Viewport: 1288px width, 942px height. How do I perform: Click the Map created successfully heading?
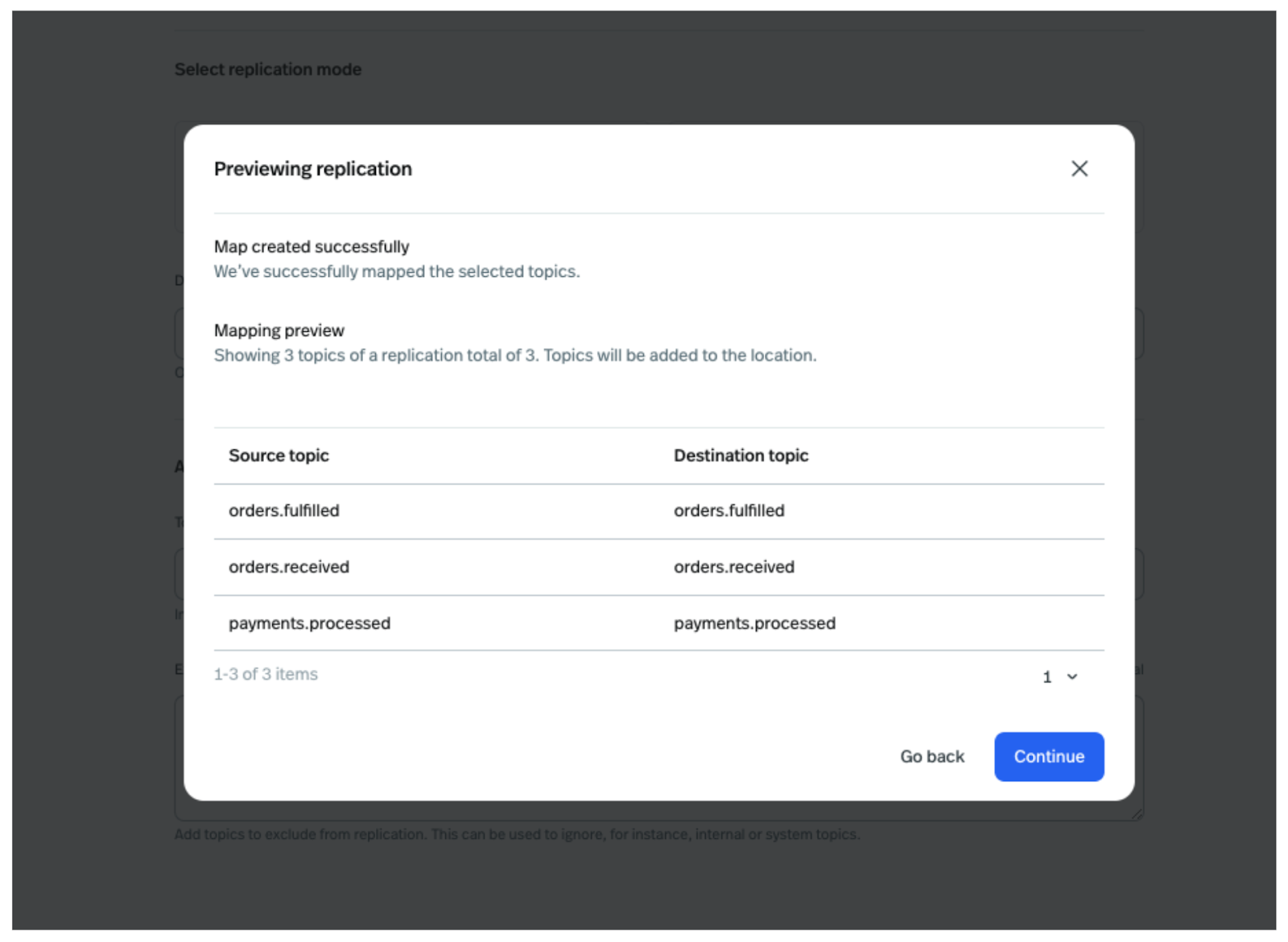point(312,246)
